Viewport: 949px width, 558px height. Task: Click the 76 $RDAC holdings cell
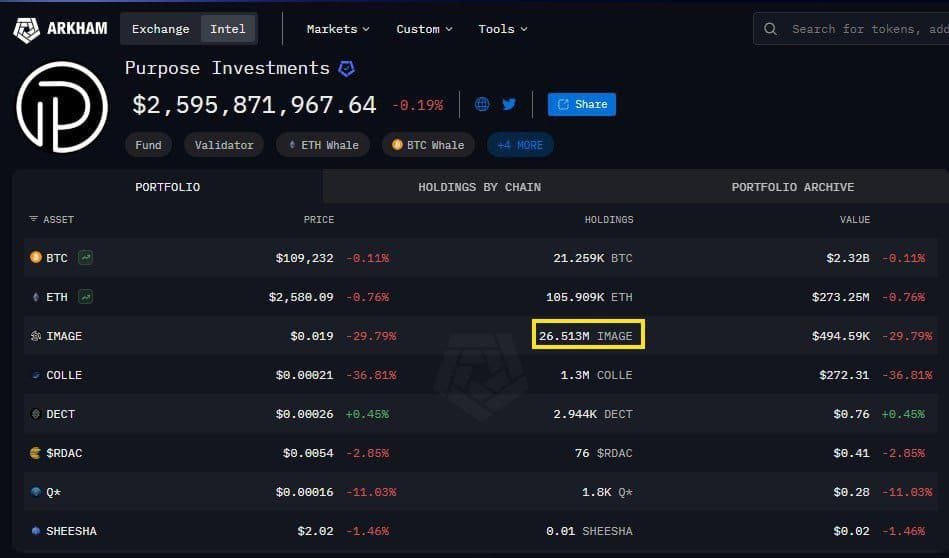point(603,453)
